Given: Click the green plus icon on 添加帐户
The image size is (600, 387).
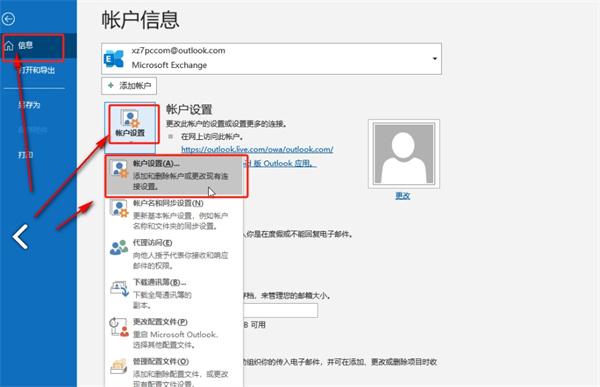Looking at the screenshot, I should coord(111,85).
